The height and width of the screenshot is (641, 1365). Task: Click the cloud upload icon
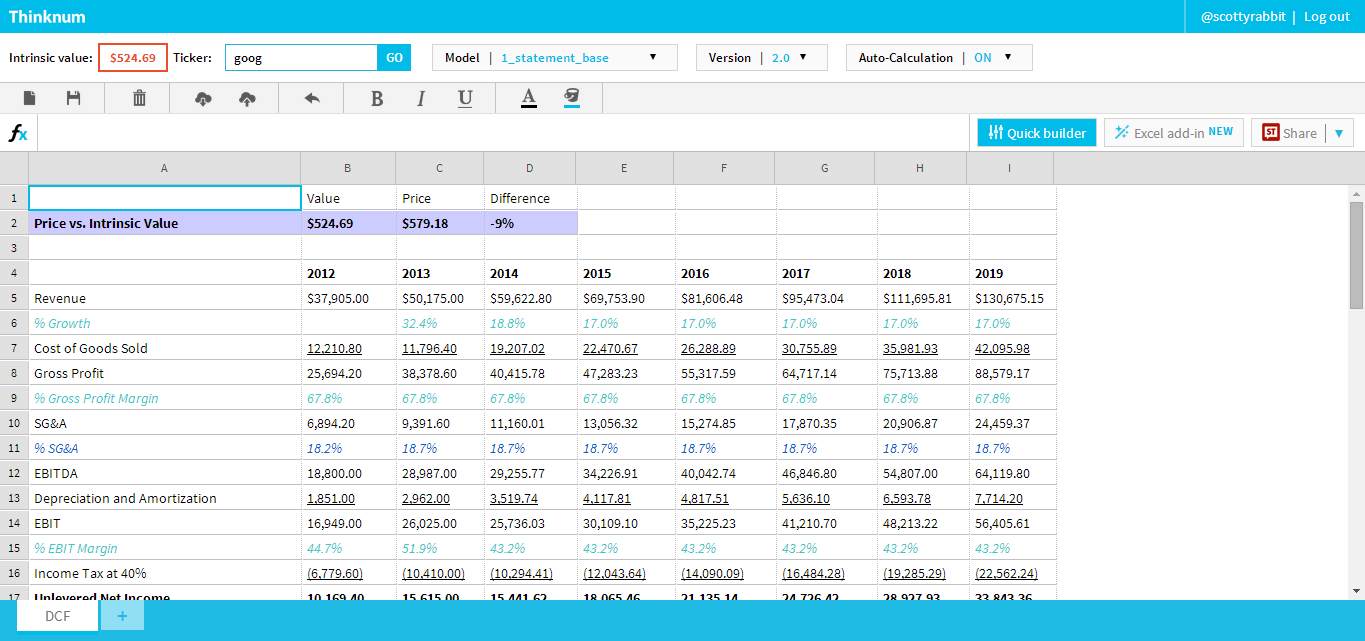[248, 98]
